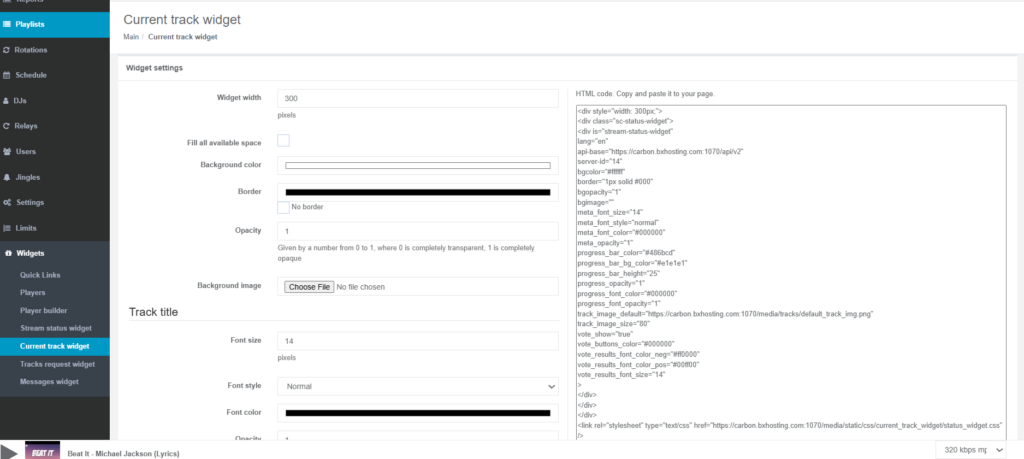Click the Users group icon
This screenshot has height=459, width=1024.
[x=7, y=151]
